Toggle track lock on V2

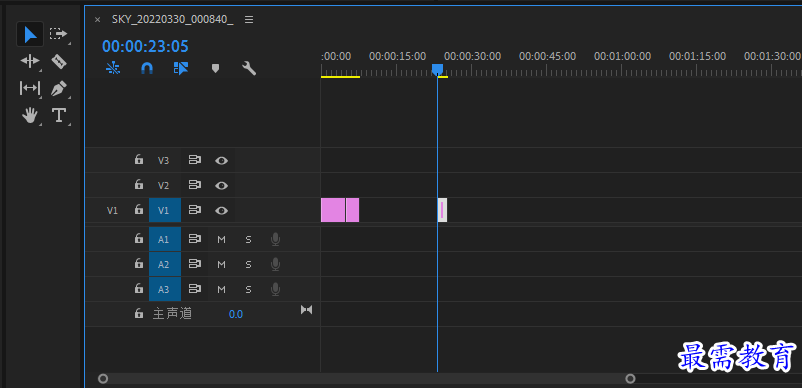[x=139, y=184]
